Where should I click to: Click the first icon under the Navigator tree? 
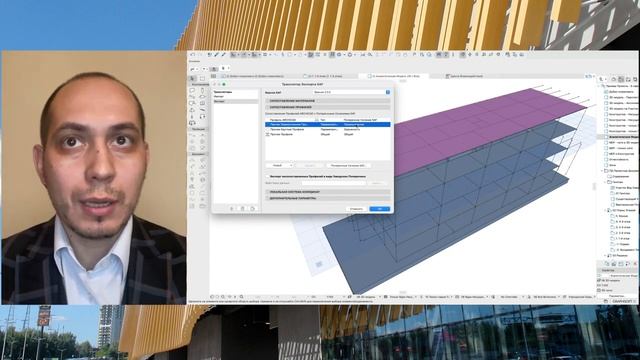(x=607, y=264)
